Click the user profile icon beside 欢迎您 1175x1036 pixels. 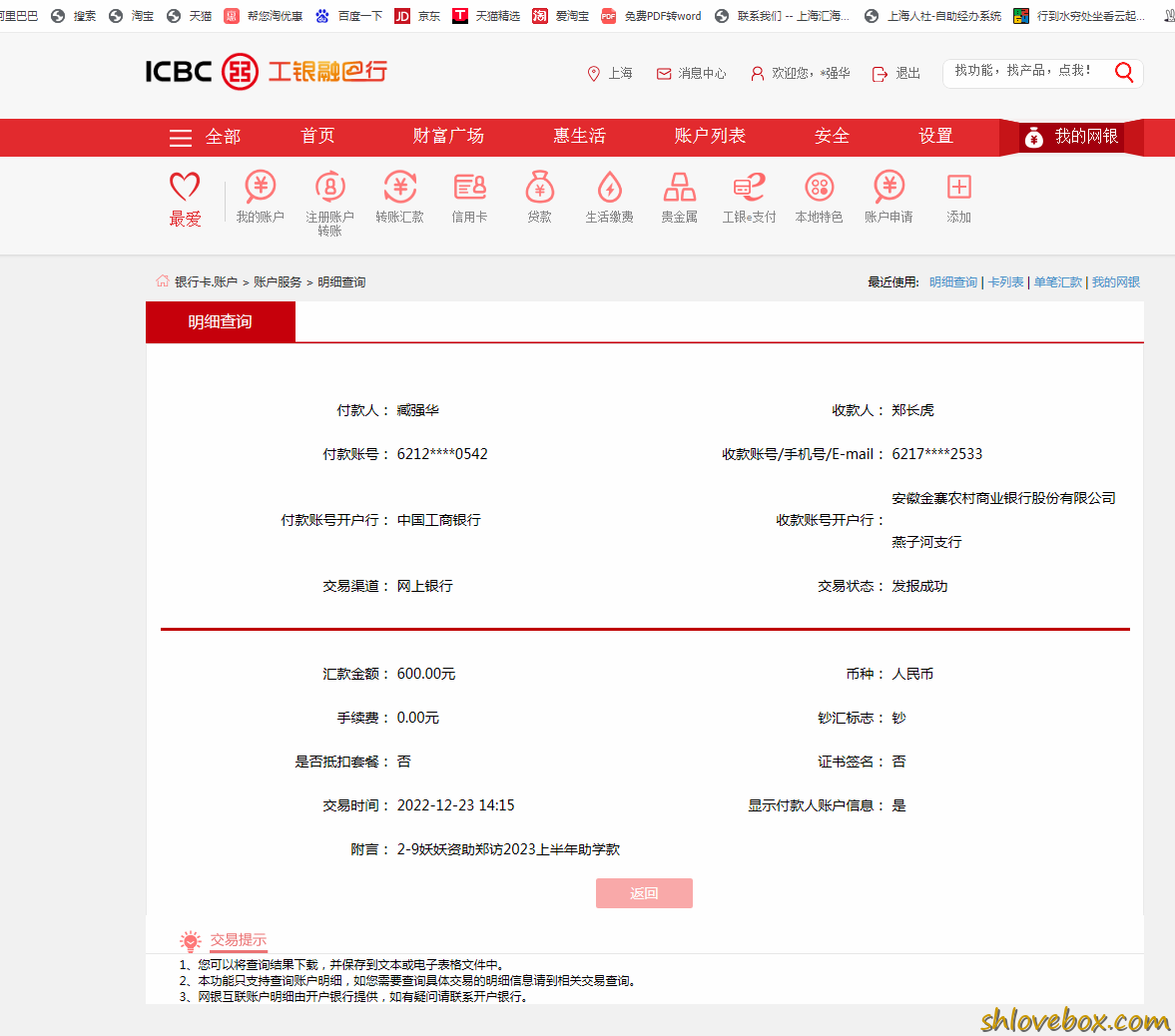pos(758,74)
